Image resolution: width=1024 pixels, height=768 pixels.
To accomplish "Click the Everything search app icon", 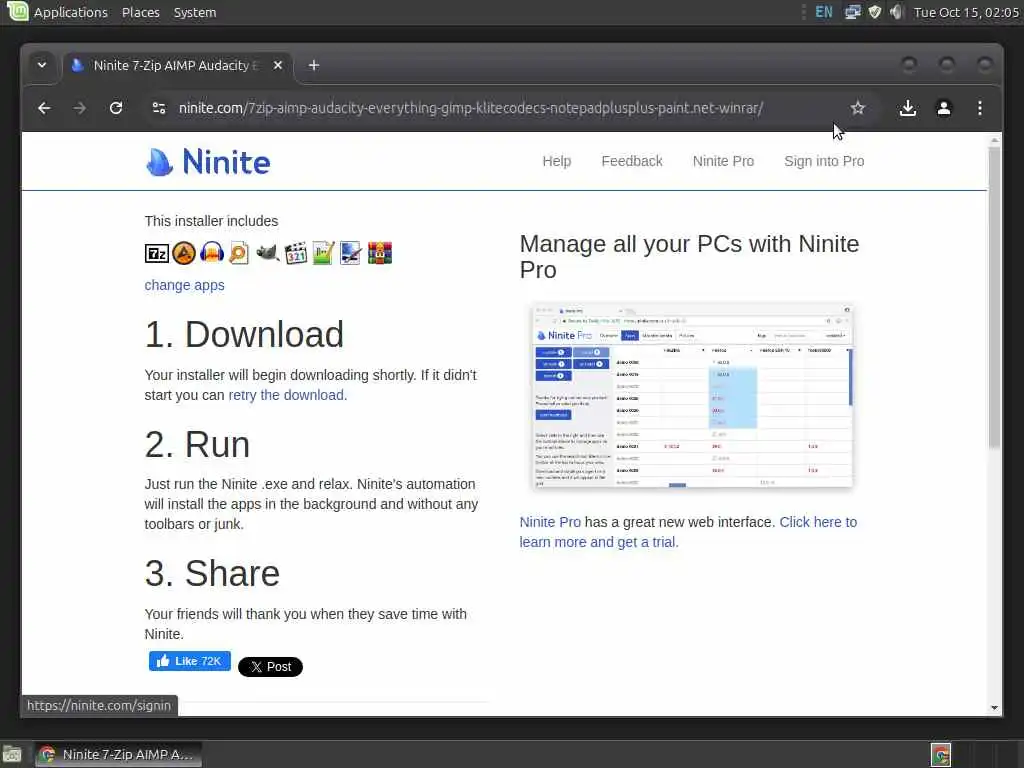I will [239, 253].
